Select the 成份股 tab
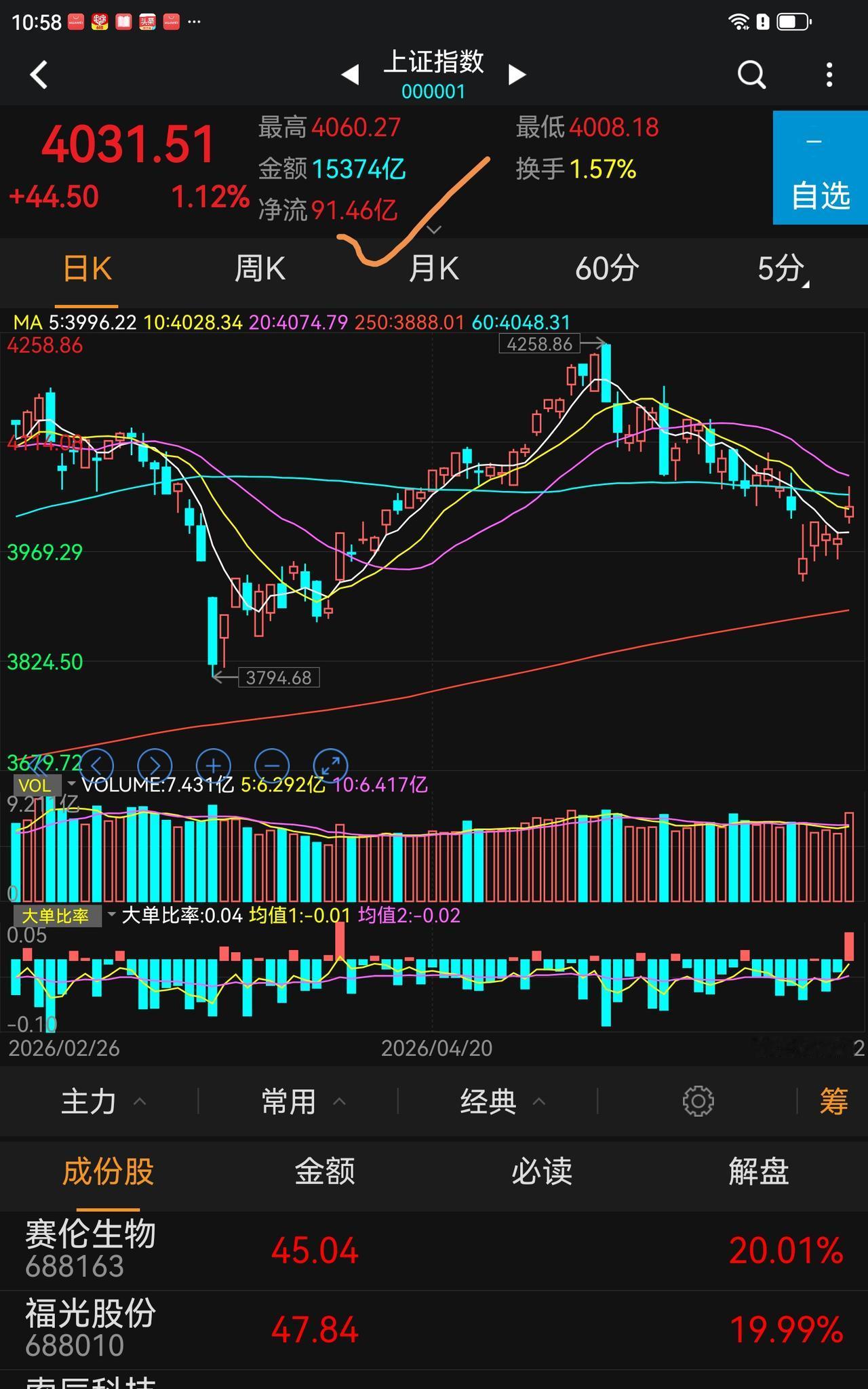This screenshot has height=1389, width=868. [x=108, y=1171]
